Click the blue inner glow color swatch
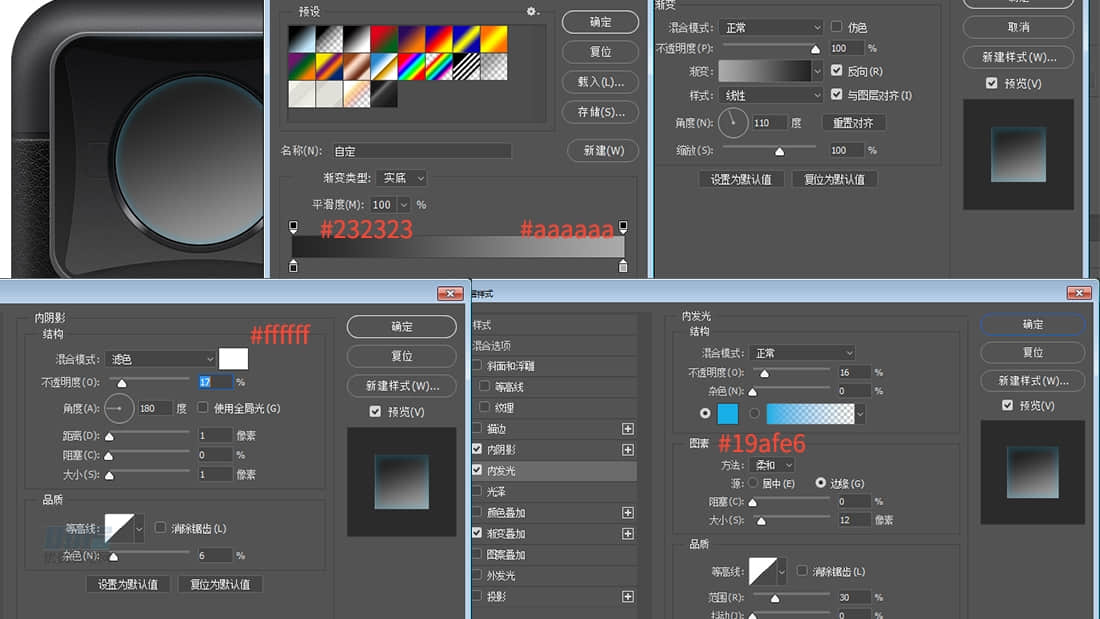This screenshot has width=1100, height=619. [x=728, y=413]
